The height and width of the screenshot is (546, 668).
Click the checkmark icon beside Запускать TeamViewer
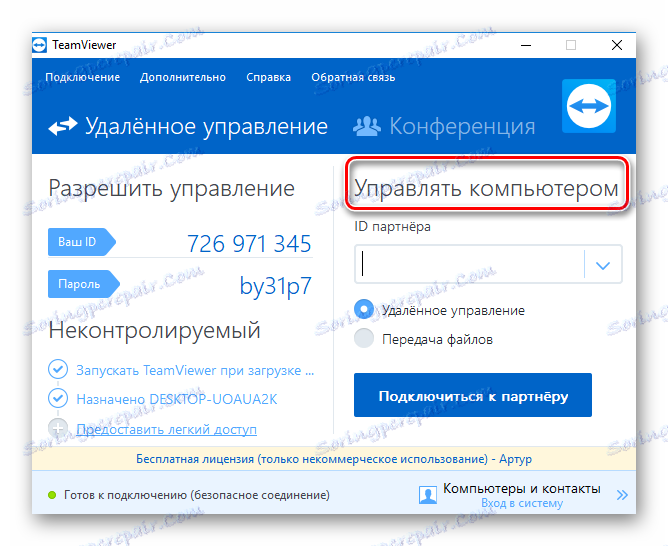[x=58, y=369]
